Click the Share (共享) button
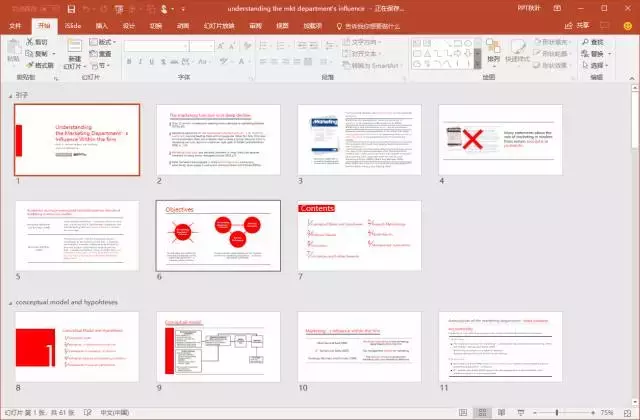This screenshot has height=420, width=640. (577, 25)
